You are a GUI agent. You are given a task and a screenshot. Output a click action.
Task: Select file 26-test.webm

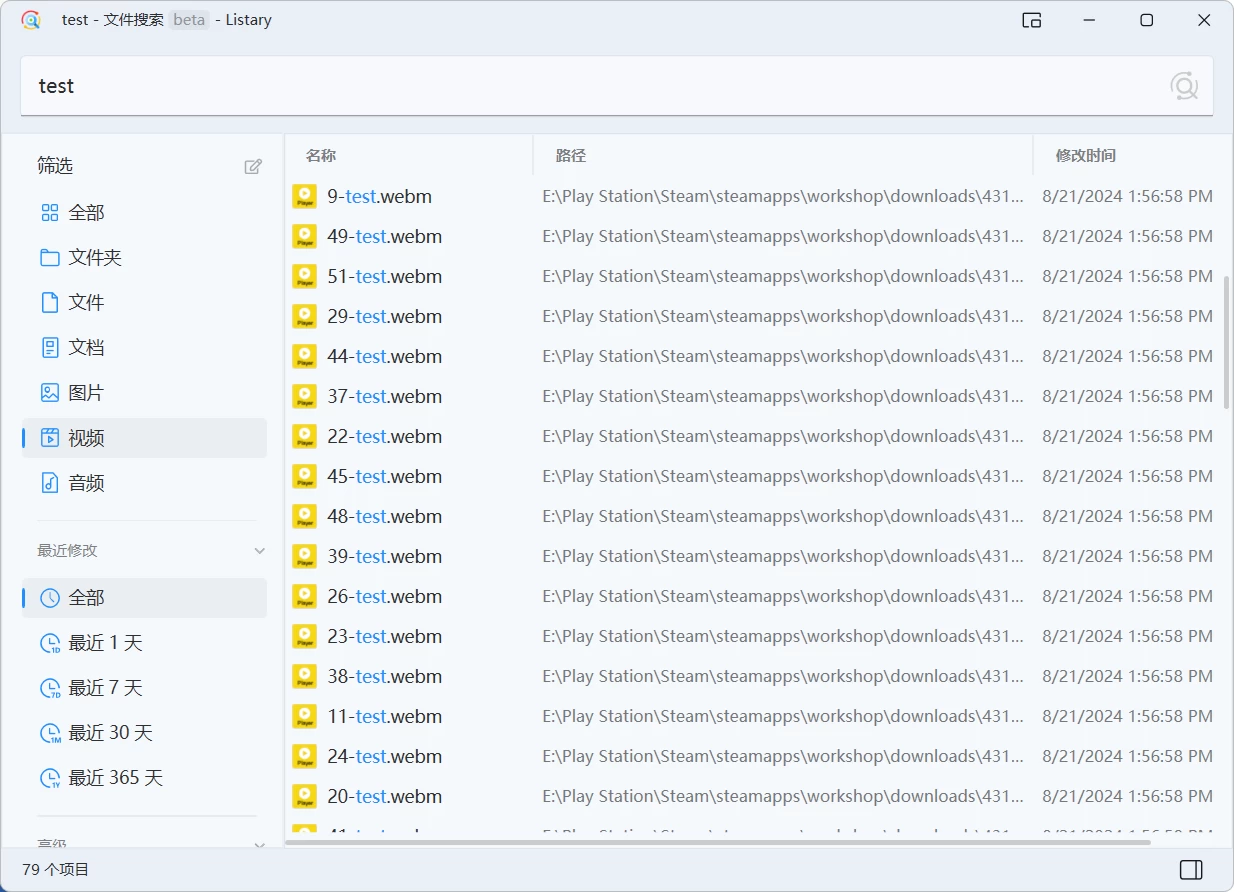coord(385,596)
